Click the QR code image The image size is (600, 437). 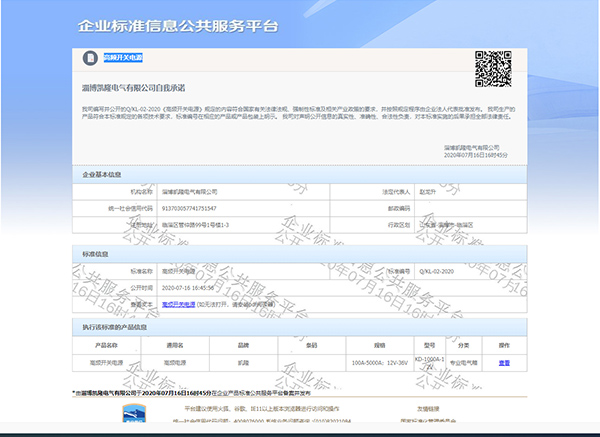click(492, 67)
